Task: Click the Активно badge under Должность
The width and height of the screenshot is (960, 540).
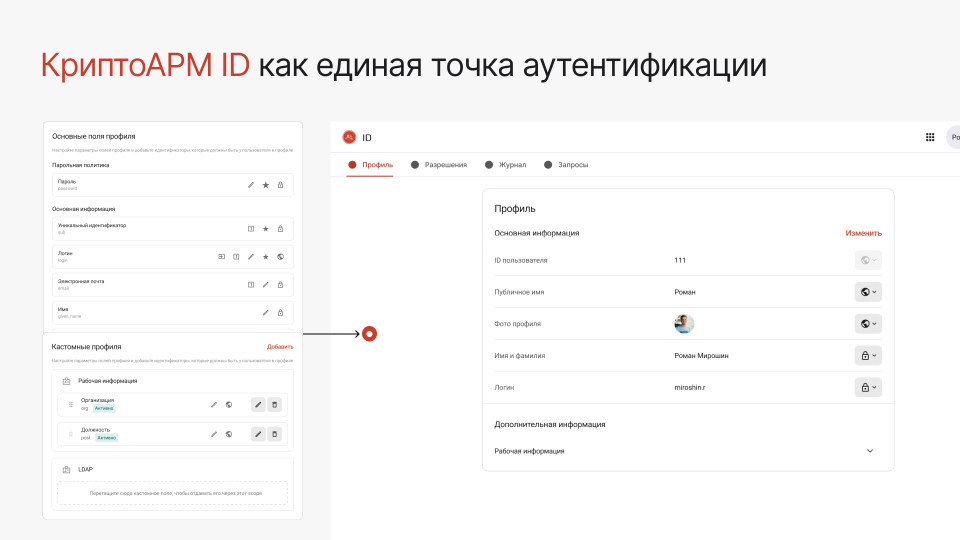Action: click(107, 438)
